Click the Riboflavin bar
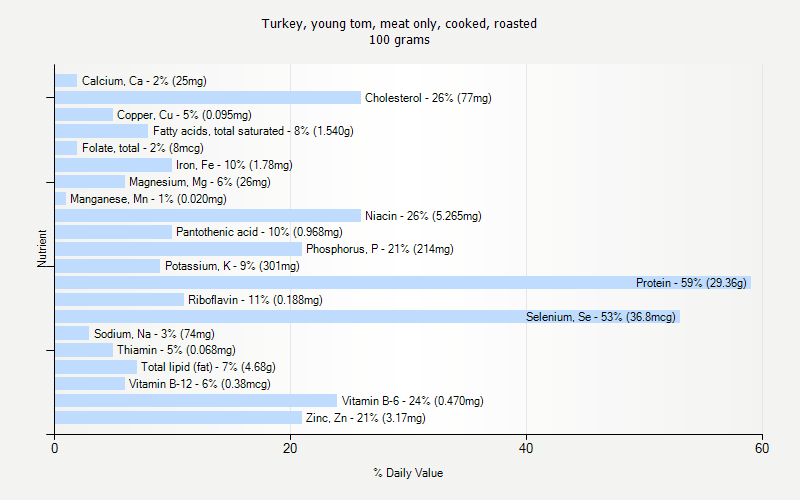800x500 pixels. [119, 300]
